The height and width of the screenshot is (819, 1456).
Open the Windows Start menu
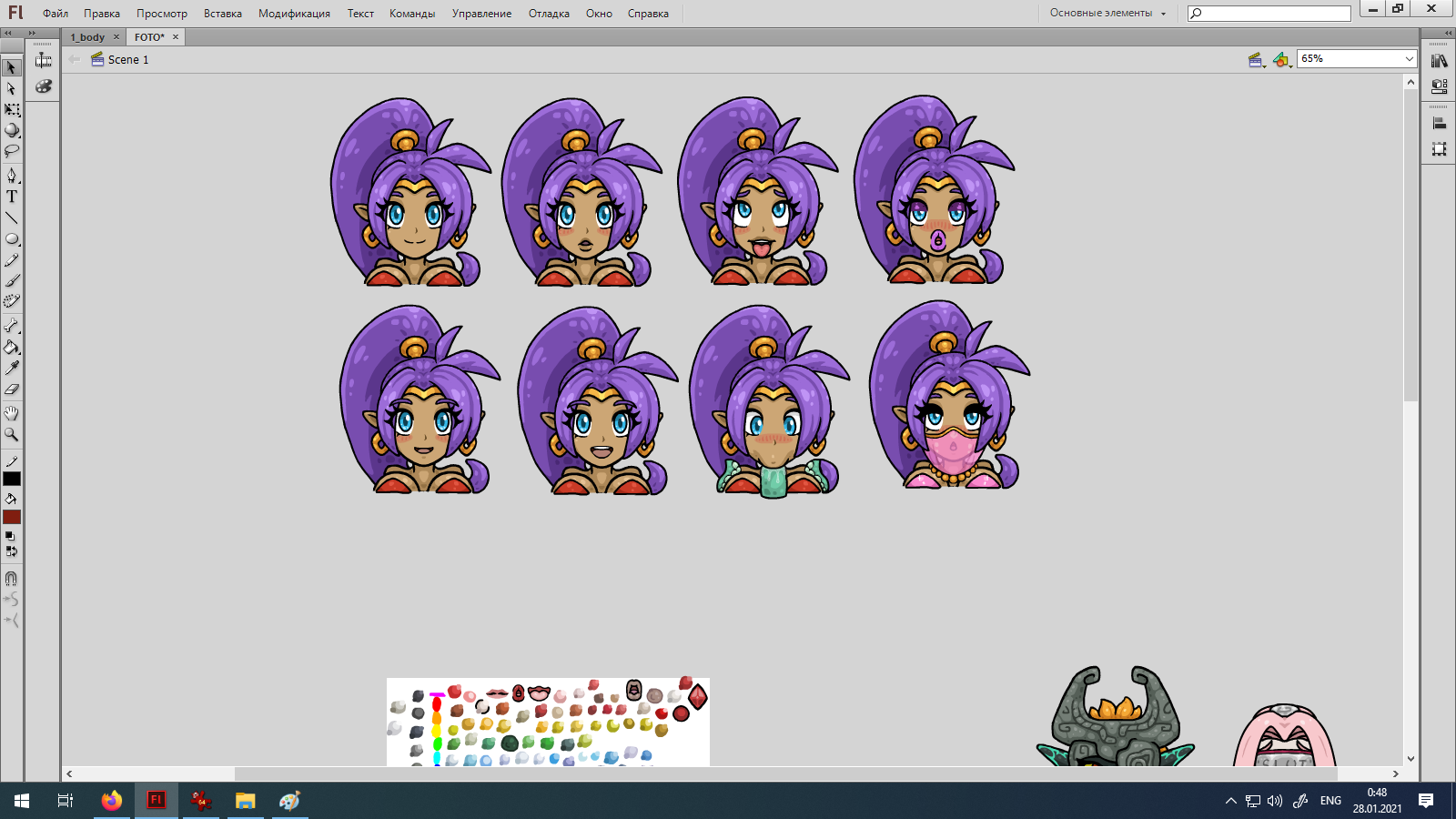click(22, 801)
